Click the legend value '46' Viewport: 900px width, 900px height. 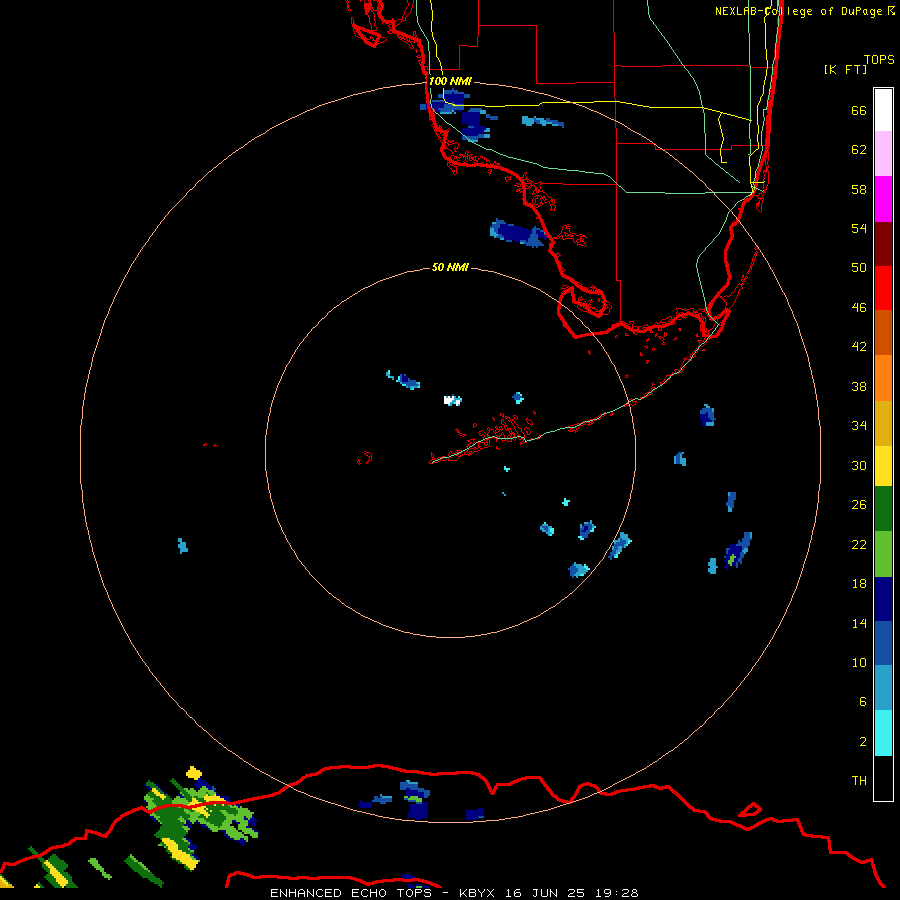pos(859,308)
